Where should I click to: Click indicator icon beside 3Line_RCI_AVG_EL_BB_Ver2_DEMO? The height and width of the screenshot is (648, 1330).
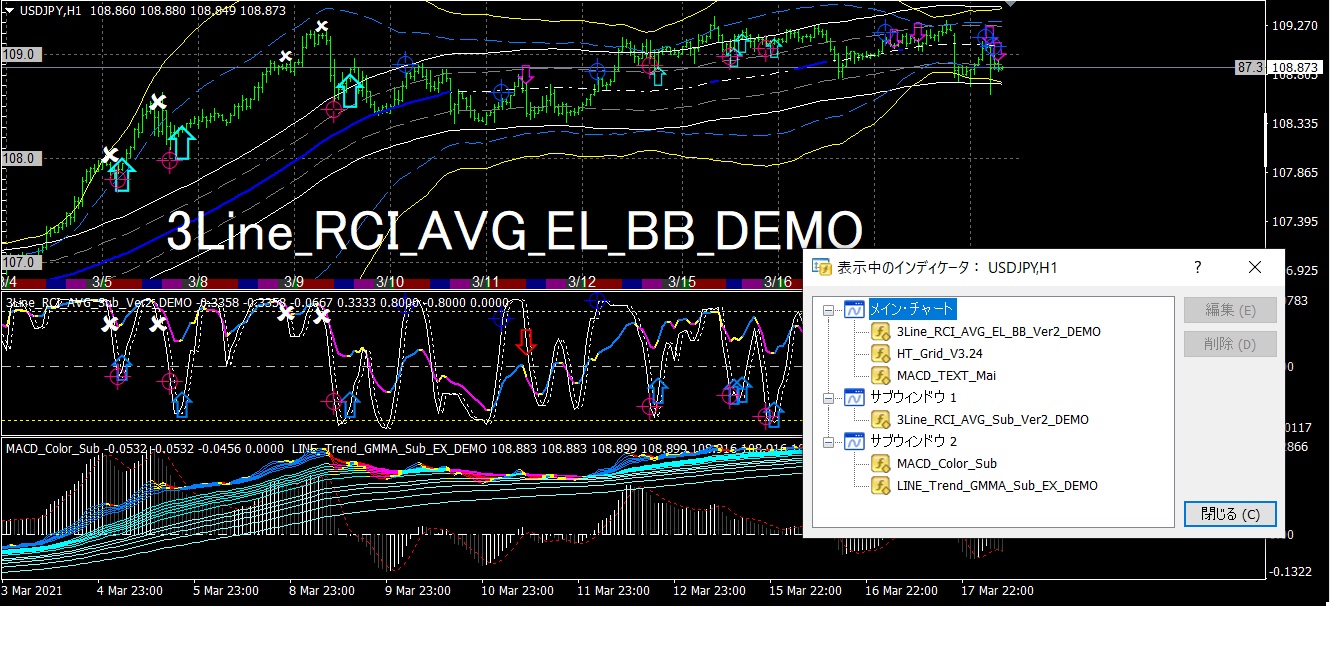point(881,331)
